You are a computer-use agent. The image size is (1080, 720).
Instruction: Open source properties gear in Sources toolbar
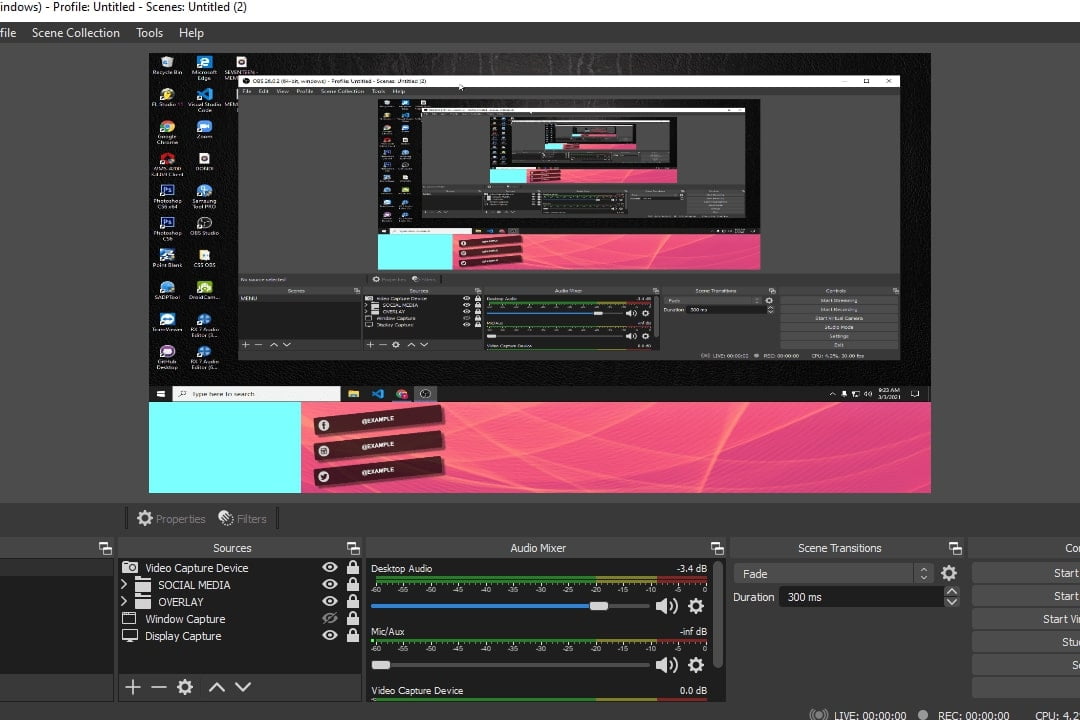pos(185,687)
